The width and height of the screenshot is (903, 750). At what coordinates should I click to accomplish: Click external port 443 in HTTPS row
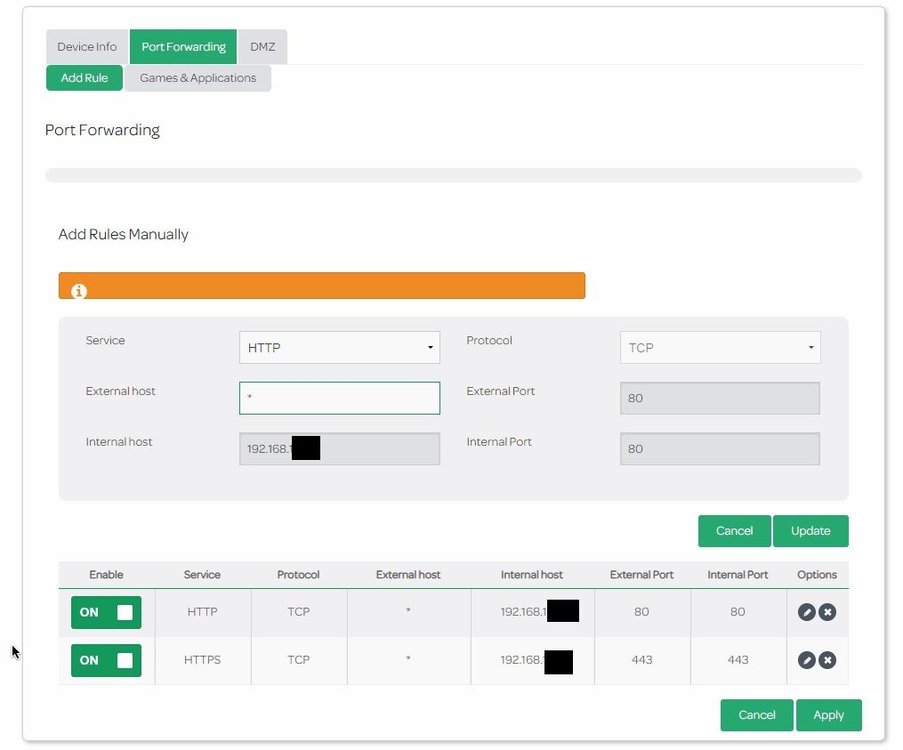(x=642, y=660)
